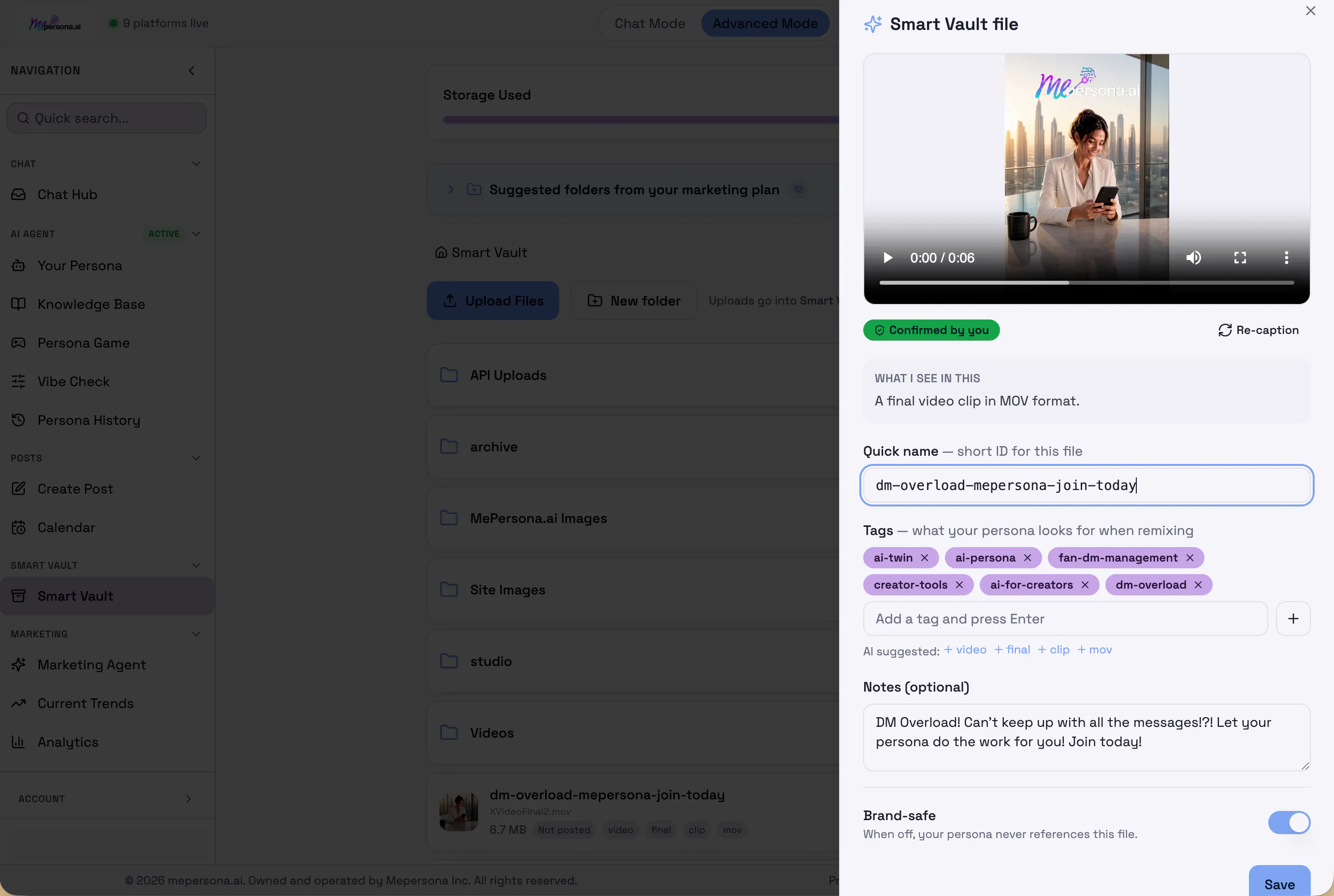Click into the Notes text area
The width and height of the screenshot is (1334, 896).
coord(1087,737)
